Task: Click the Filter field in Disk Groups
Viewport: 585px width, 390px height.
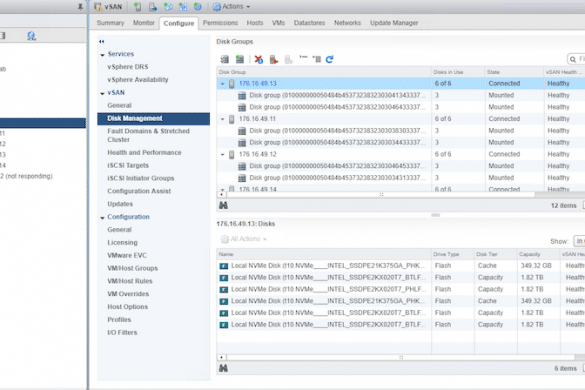Action: point(576,59)
